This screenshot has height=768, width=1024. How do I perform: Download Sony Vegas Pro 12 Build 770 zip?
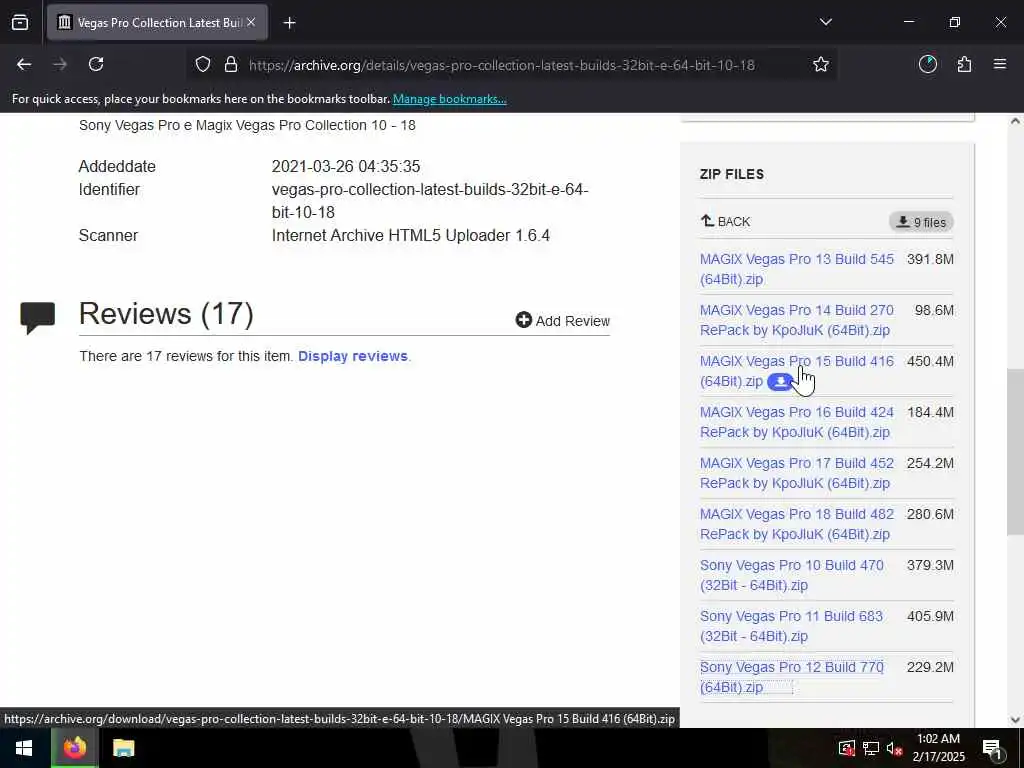[x=792, y=677]
